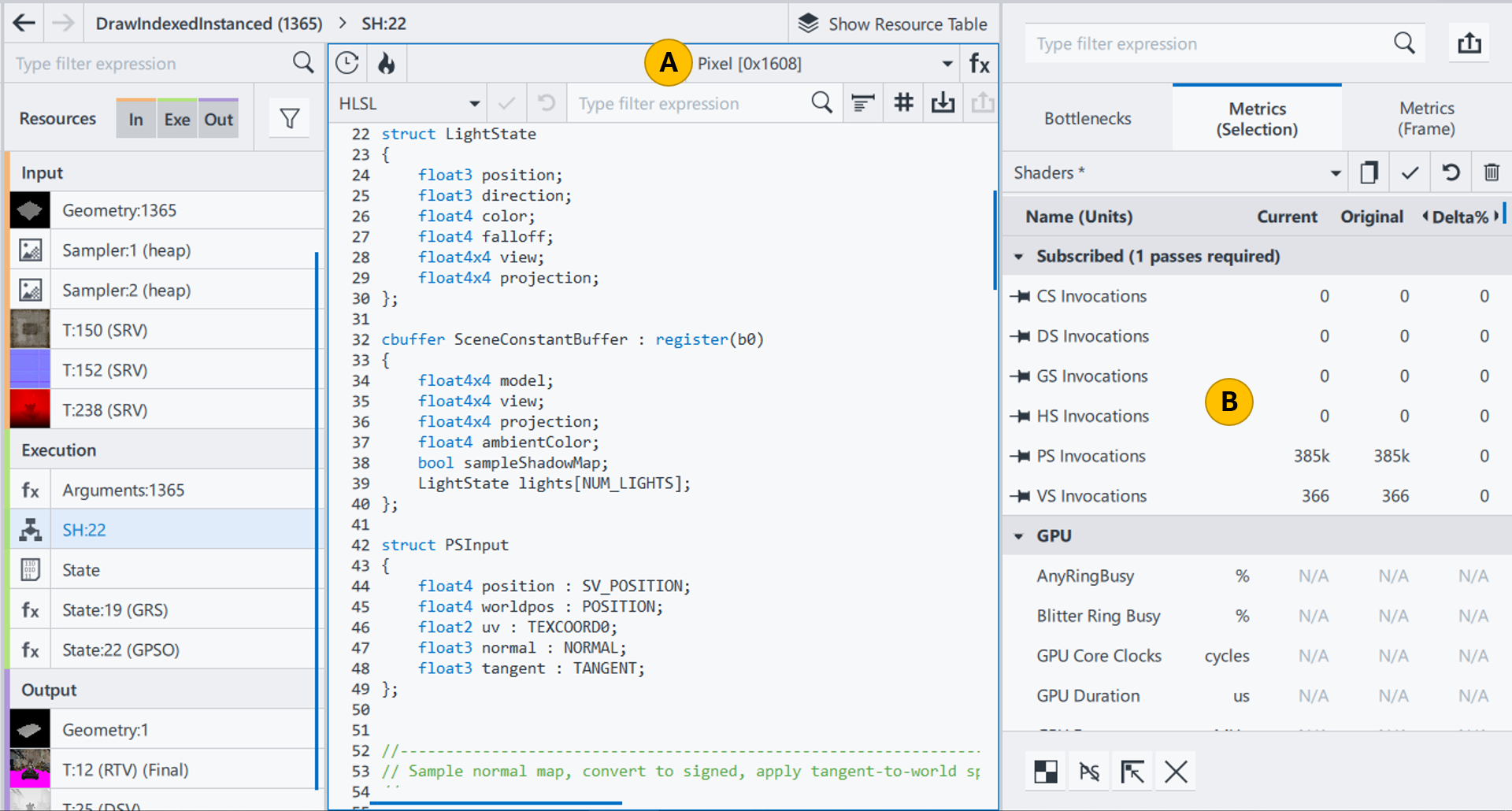The width and height of the screenshot is (1512, 811).
Task: Click the export icon at top right
Action: [1469, 43]
